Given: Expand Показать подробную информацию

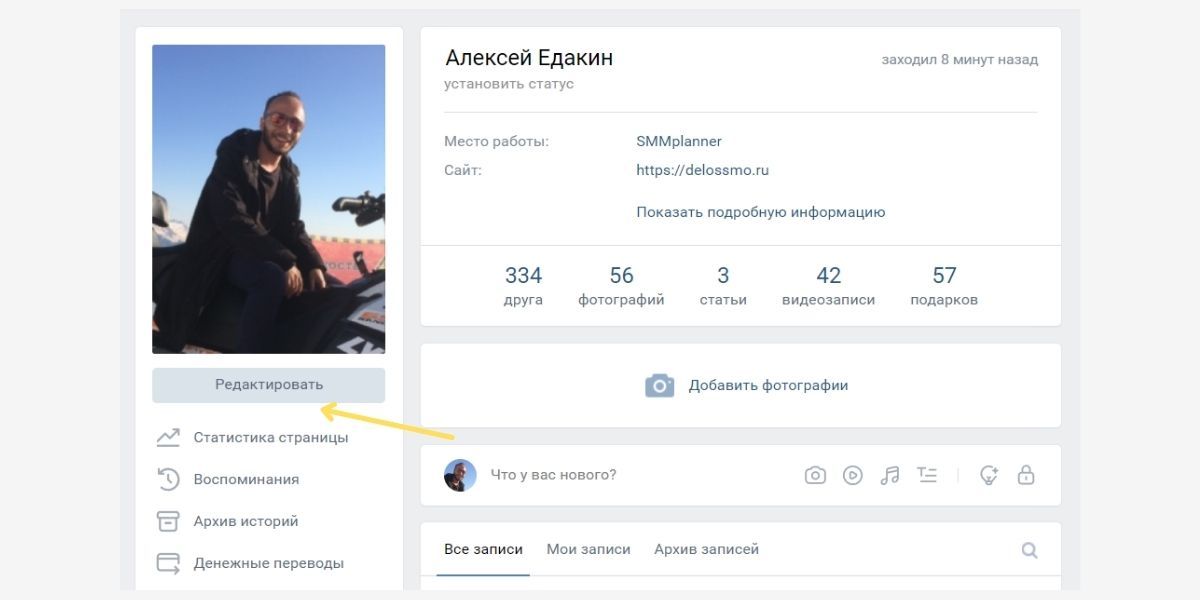Looking at the screenshot, I should coord(760,212).
